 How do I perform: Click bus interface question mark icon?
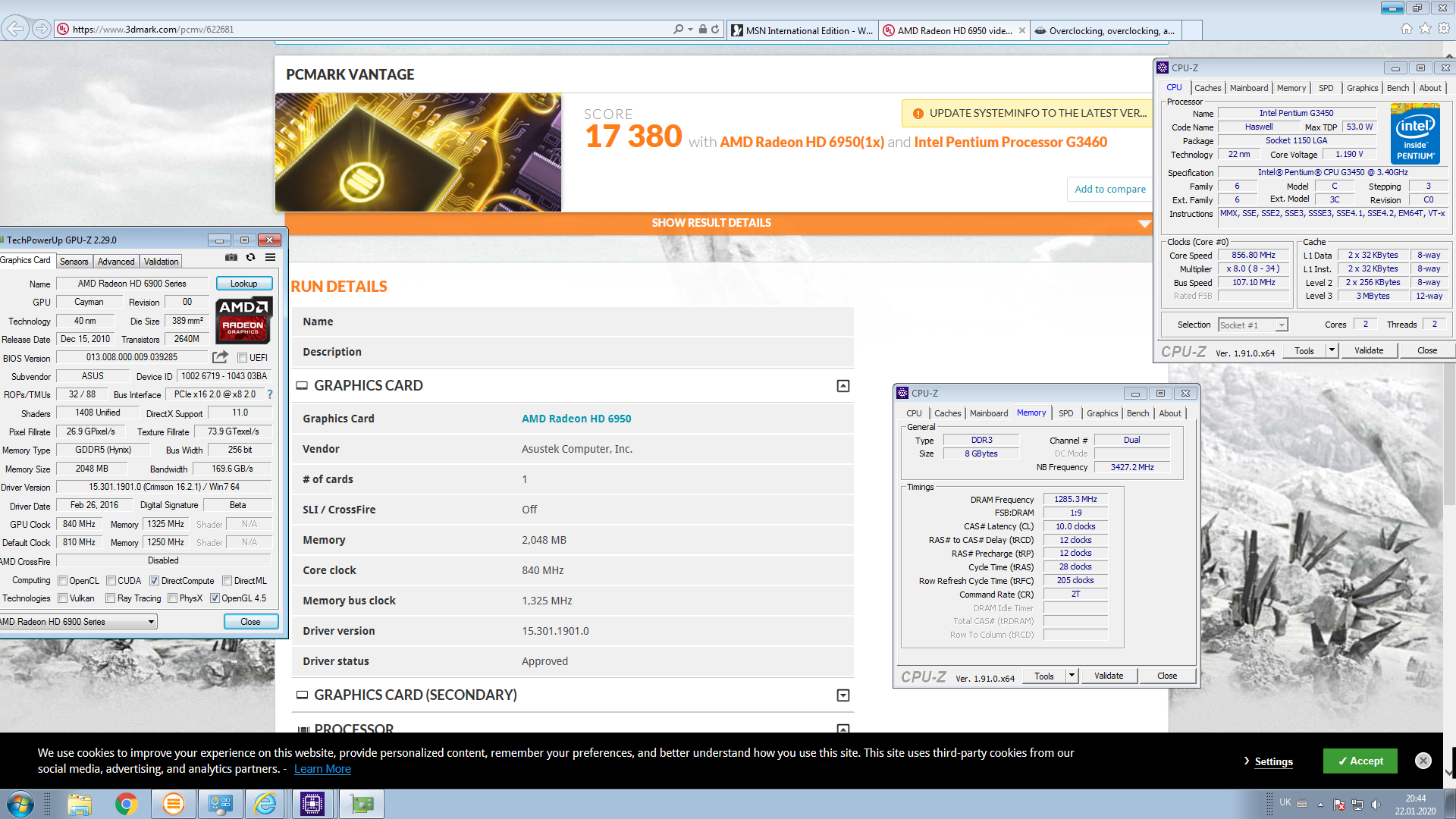coord(270,394)
